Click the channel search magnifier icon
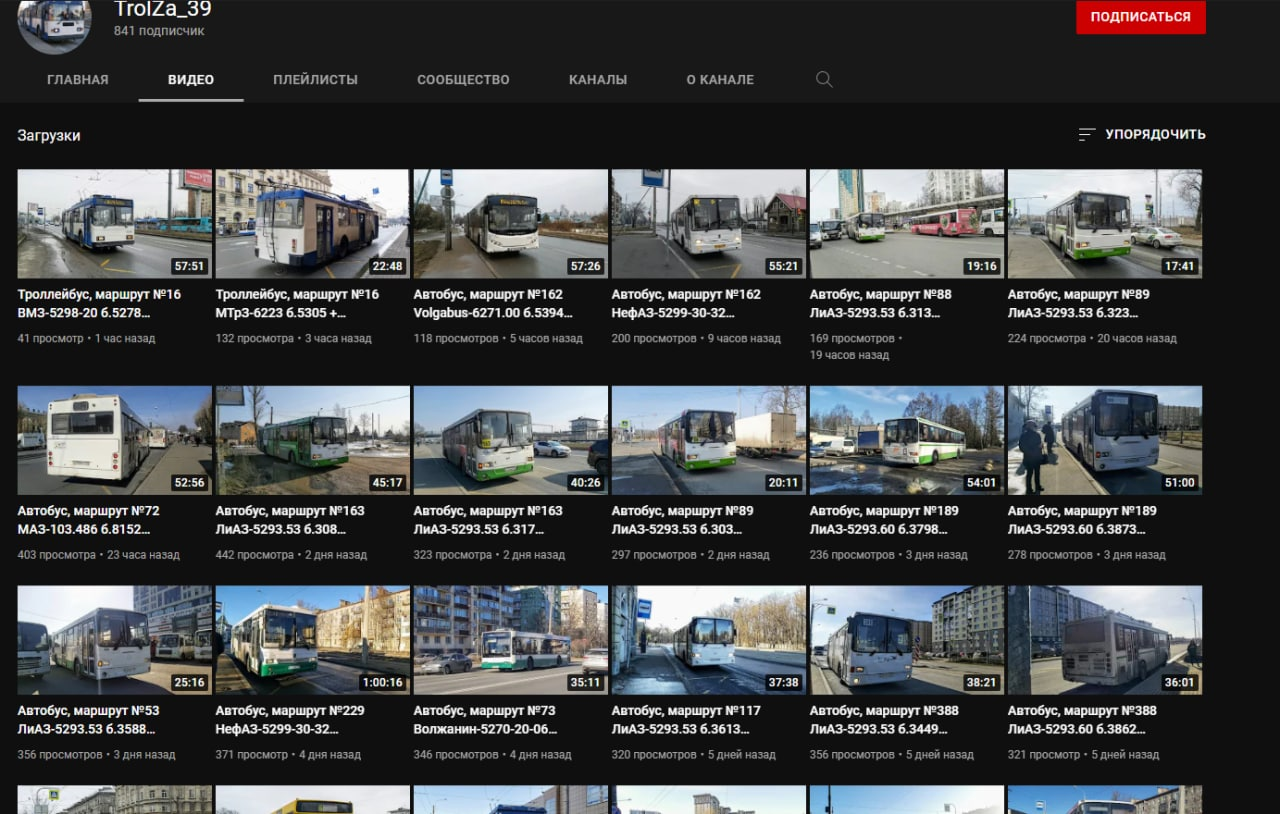Screen dimensions: 1280x814 click(x=824, y=80)
